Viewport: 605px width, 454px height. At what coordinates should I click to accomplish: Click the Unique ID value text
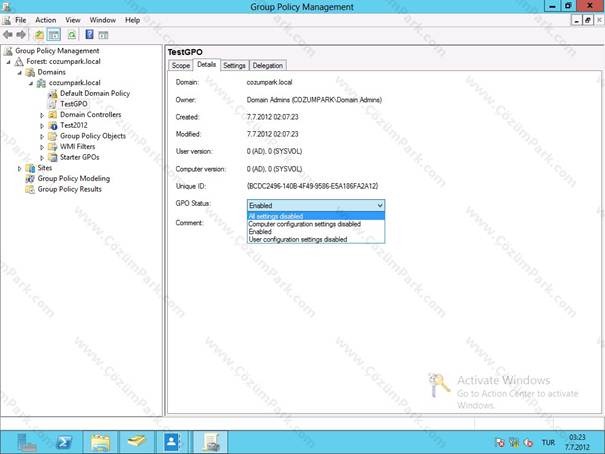click(x=313, y=186)
